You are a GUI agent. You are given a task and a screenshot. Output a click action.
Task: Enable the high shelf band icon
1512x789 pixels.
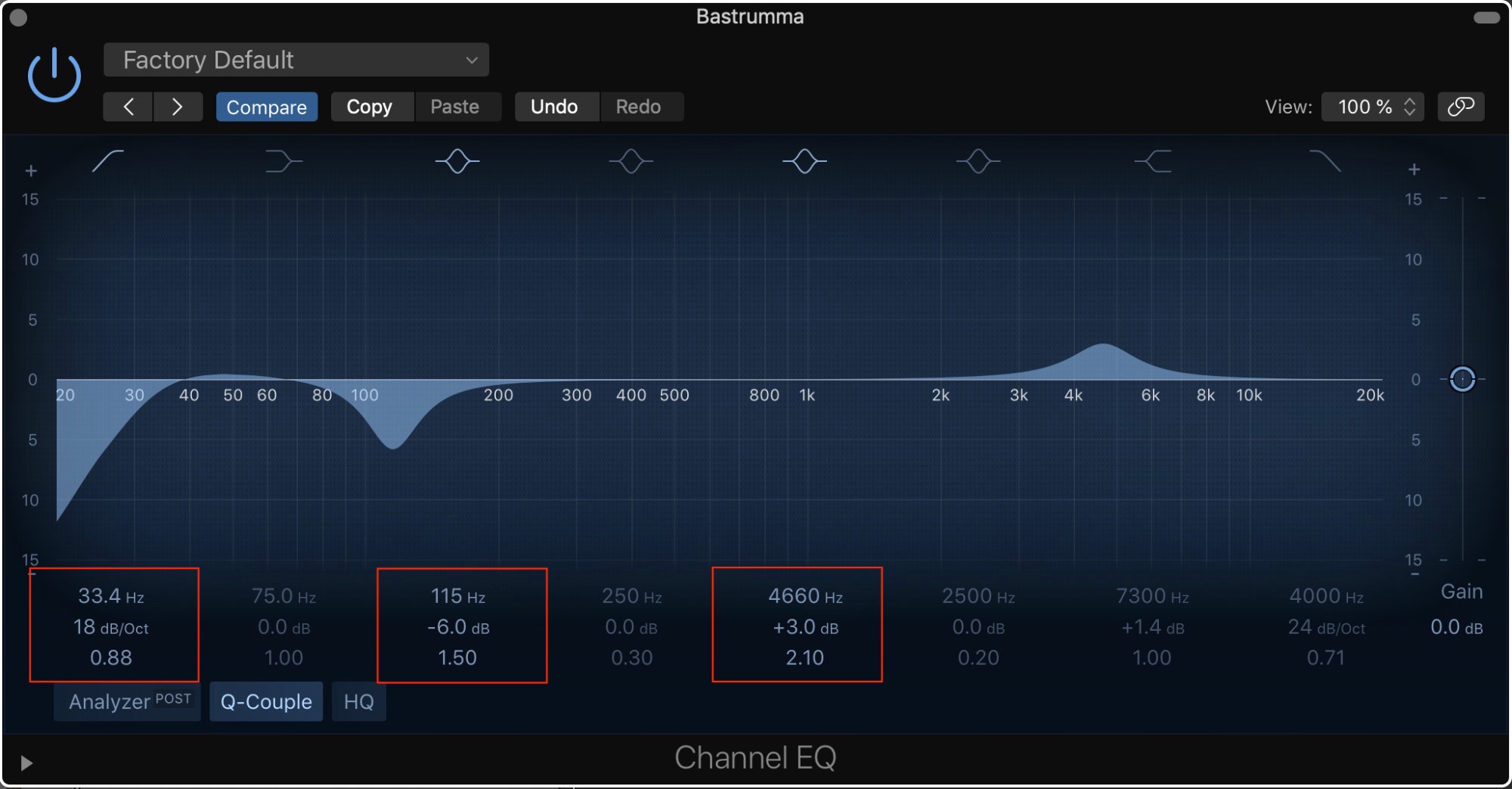click(1153, 161)
